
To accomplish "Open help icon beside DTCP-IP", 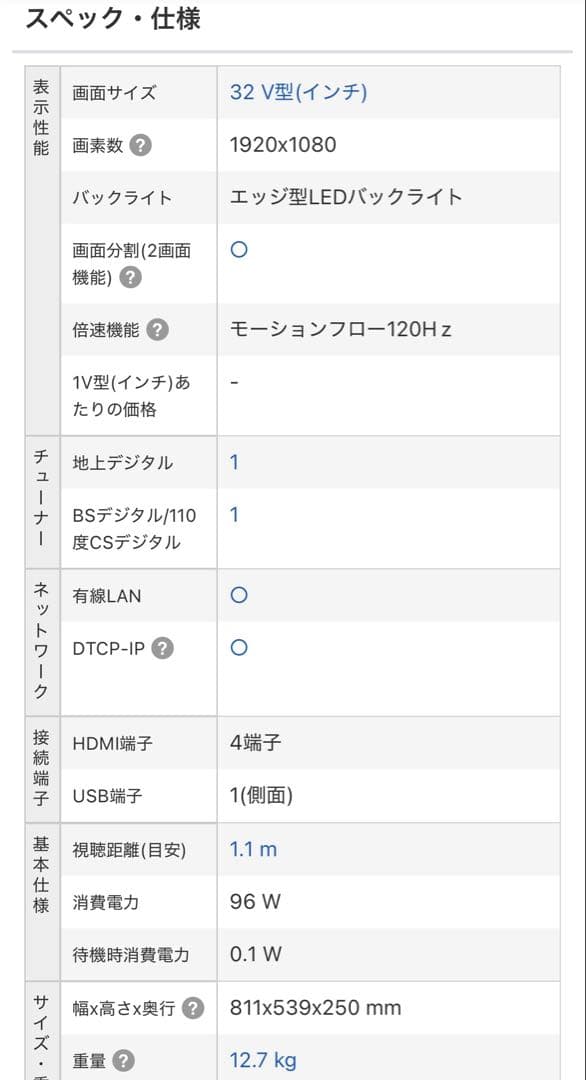I will 163,648.
